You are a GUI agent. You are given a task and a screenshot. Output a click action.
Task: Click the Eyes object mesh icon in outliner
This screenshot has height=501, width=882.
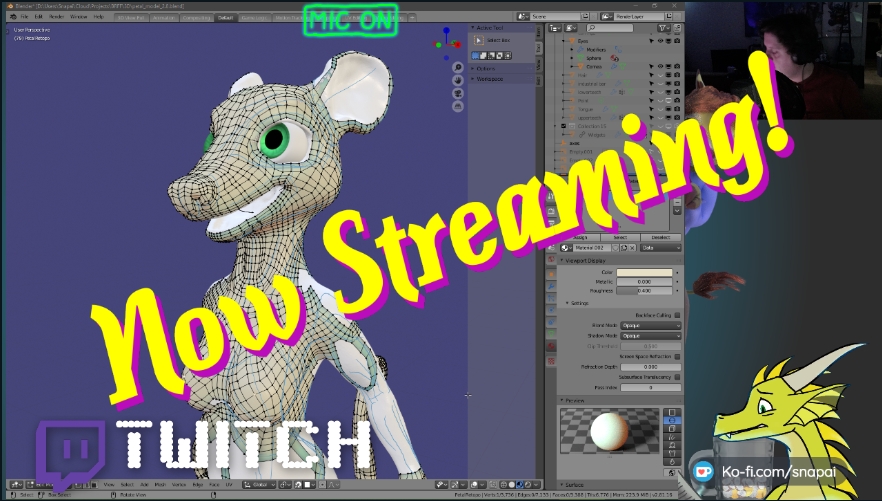pos(573,41)
